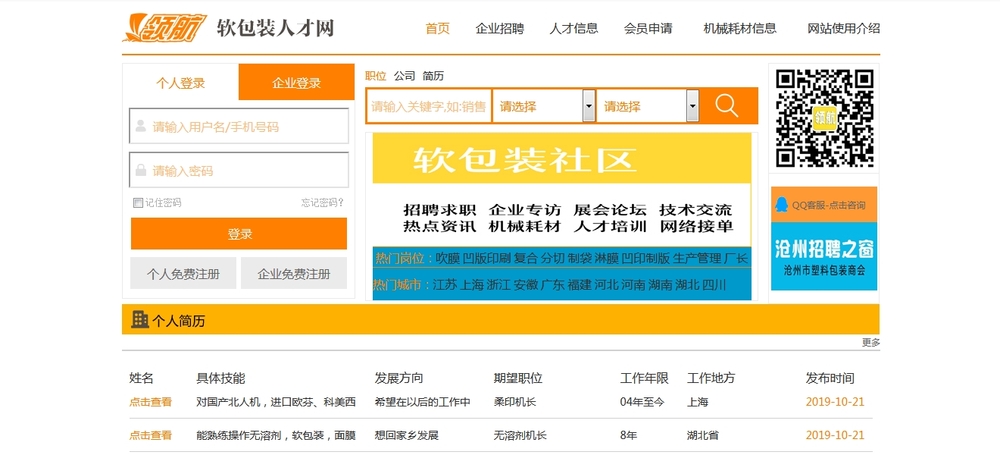The width and height of the screenshot is (1000, 455).
Task: Click the building icon beside 个人简历
Action: tap(140, 319)
